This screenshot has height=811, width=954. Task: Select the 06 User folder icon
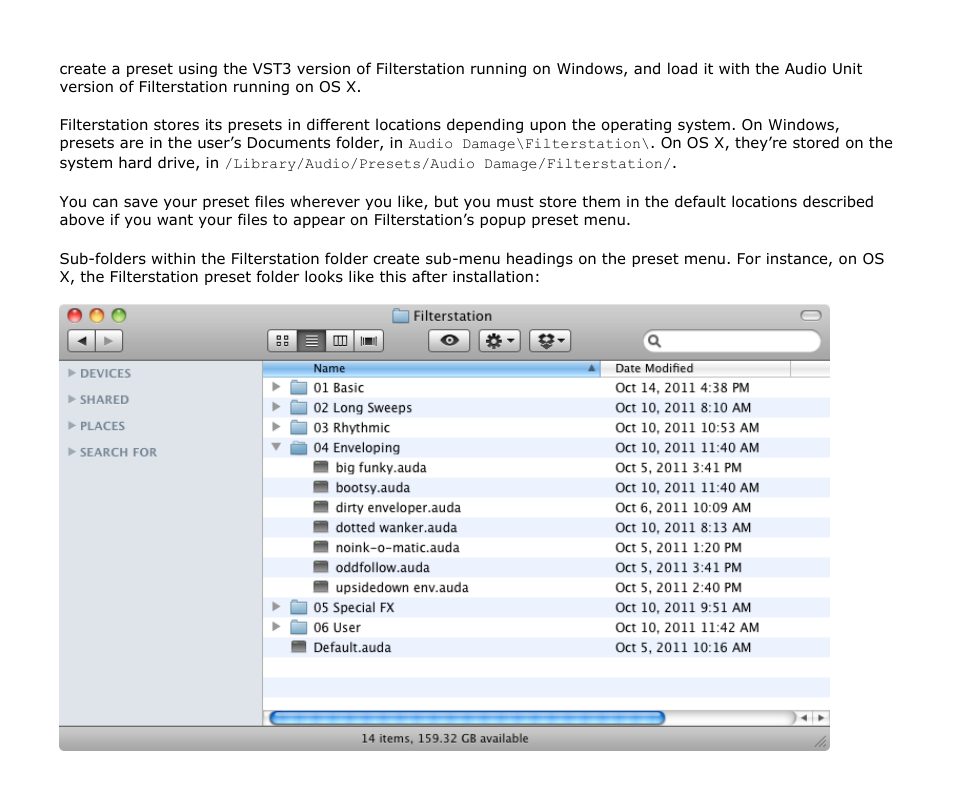pos(299,627)
